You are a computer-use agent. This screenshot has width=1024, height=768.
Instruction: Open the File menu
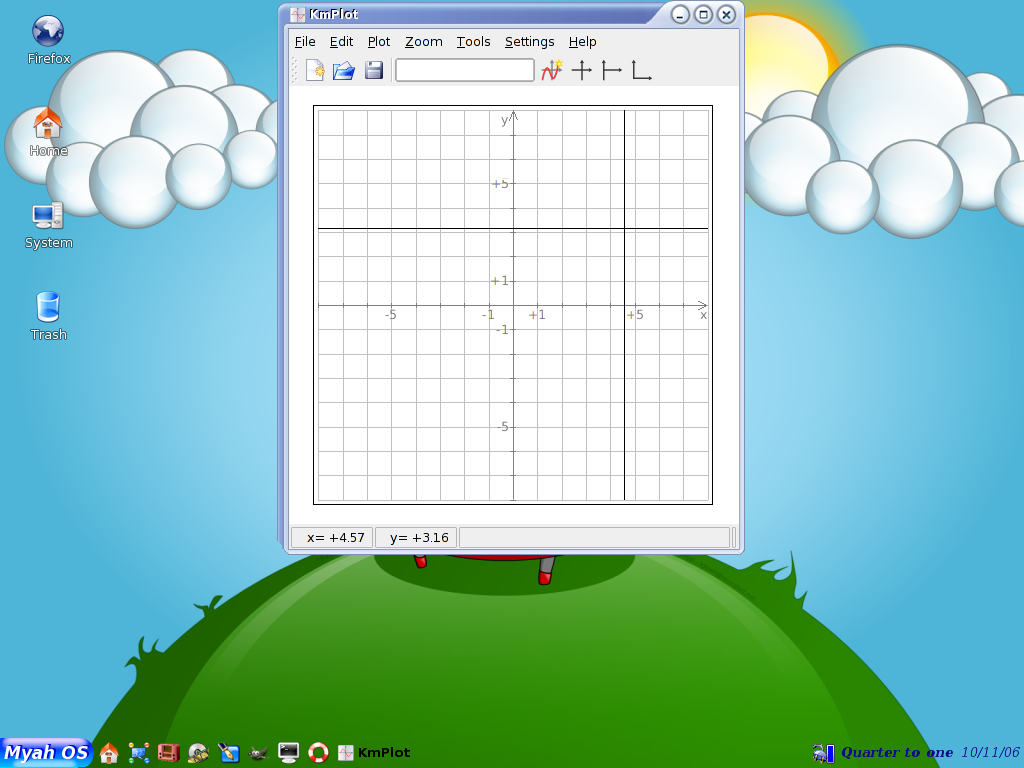point(305,42)
